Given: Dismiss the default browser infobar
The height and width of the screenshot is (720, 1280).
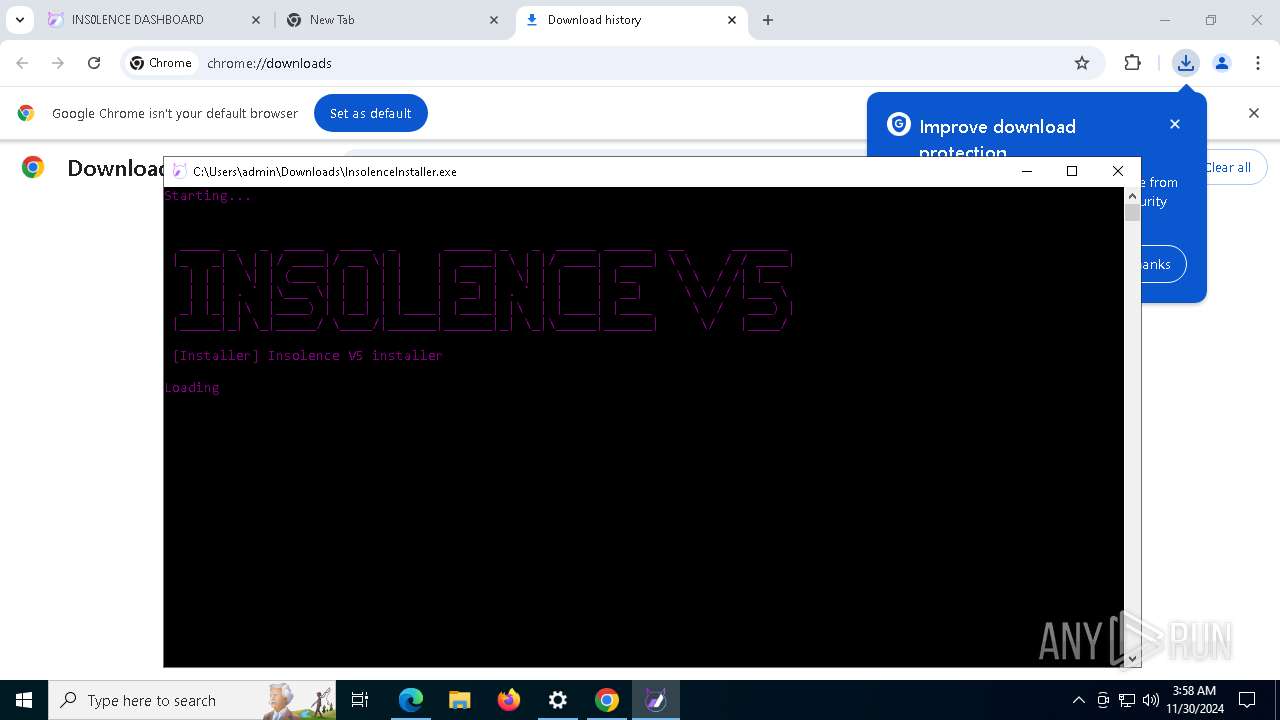Looking at the screenshot, I should tap(1254, 113).
